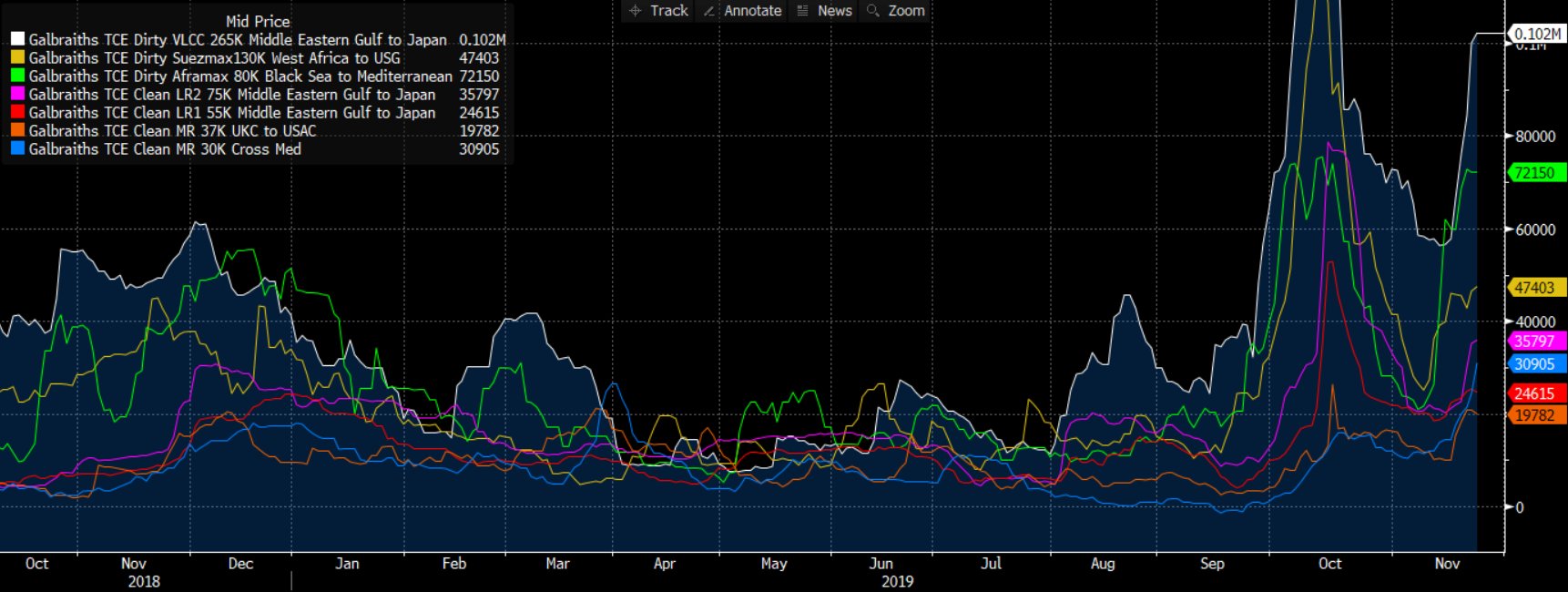Select Galbraiths TCE Dirty VLCC 265K series name
This screenshot has height=592, width=1568.
click(x=238, y=40)
